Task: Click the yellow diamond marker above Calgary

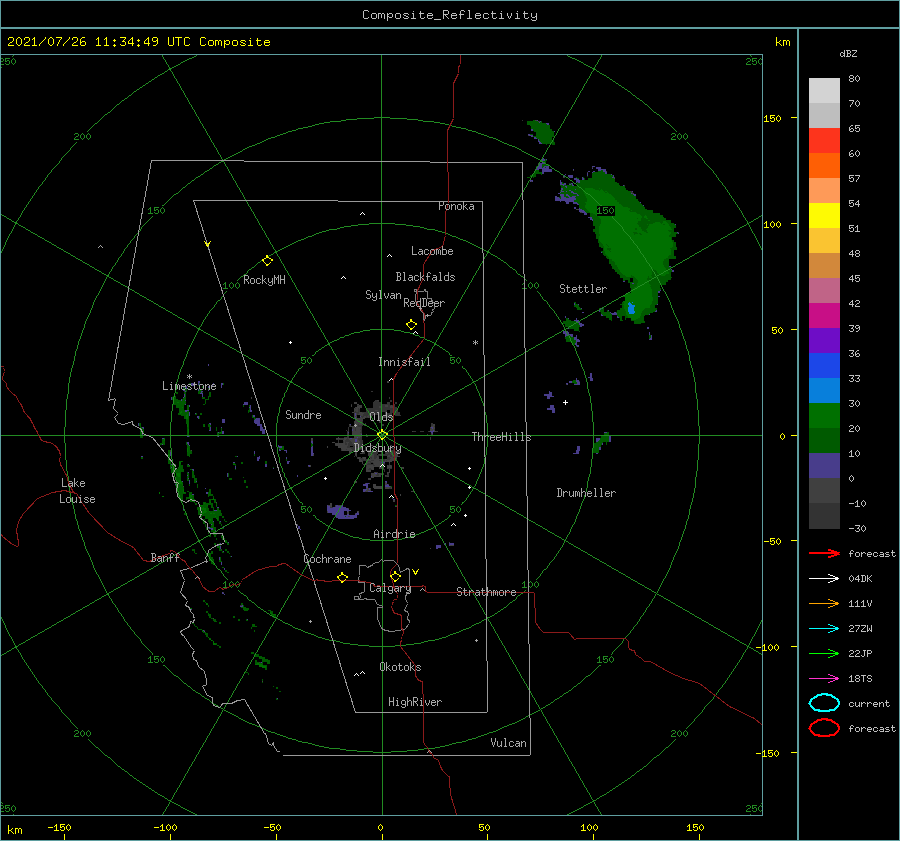Action: tap(395, 576)
